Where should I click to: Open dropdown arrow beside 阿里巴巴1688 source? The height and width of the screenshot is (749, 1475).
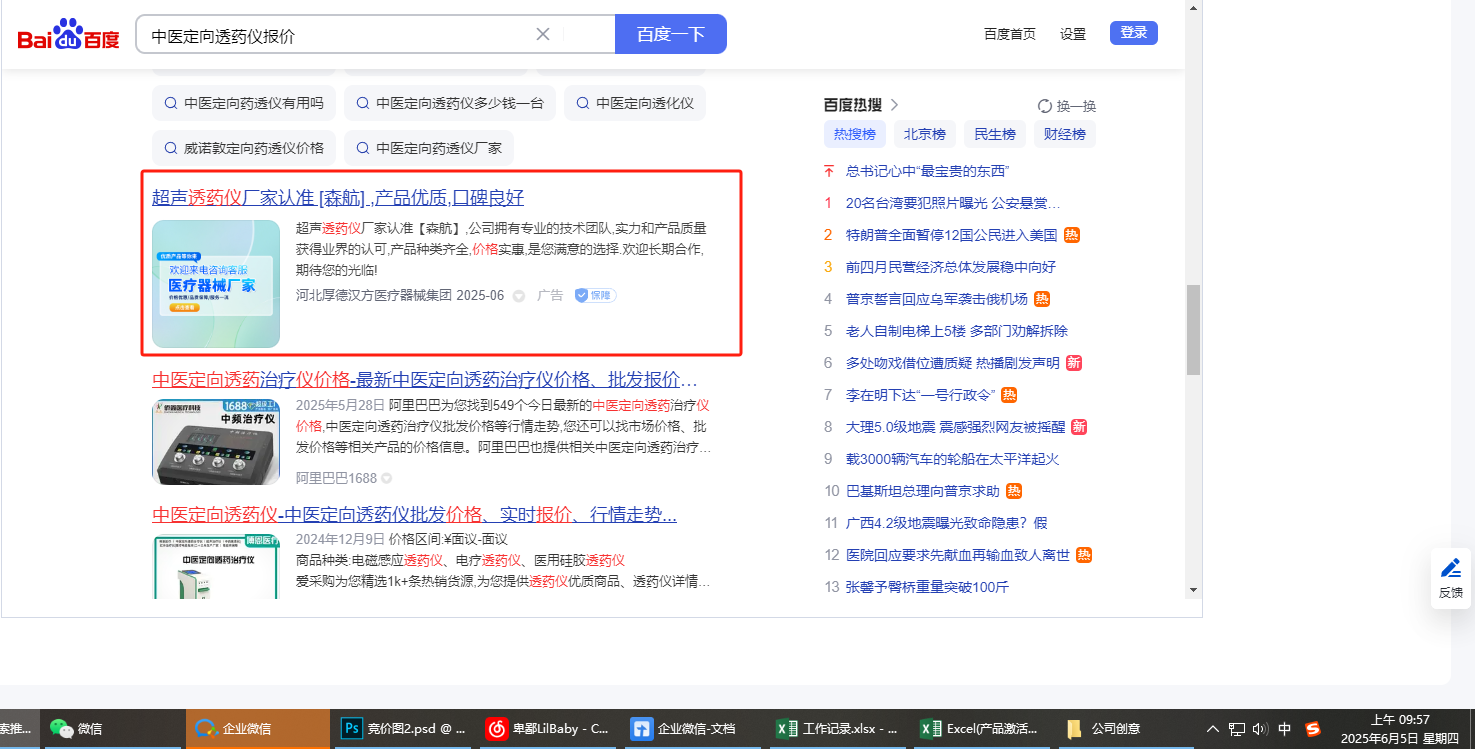(387, 478)
